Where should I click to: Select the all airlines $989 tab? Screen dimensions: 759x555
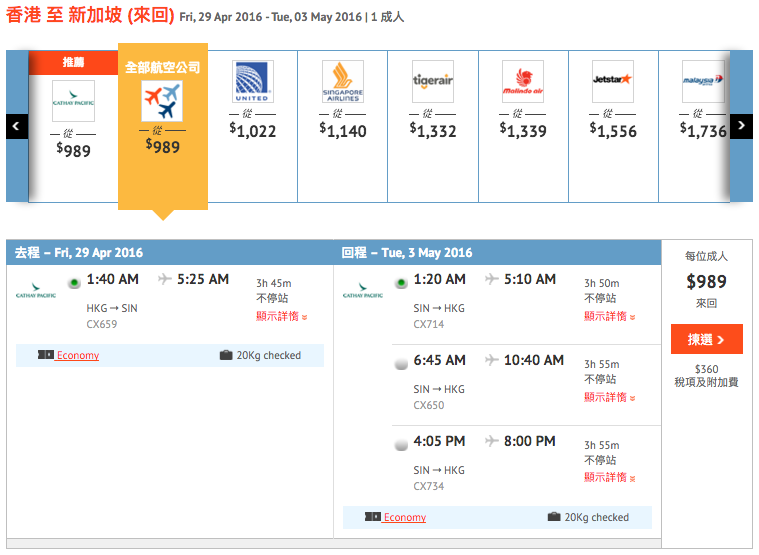163,127
